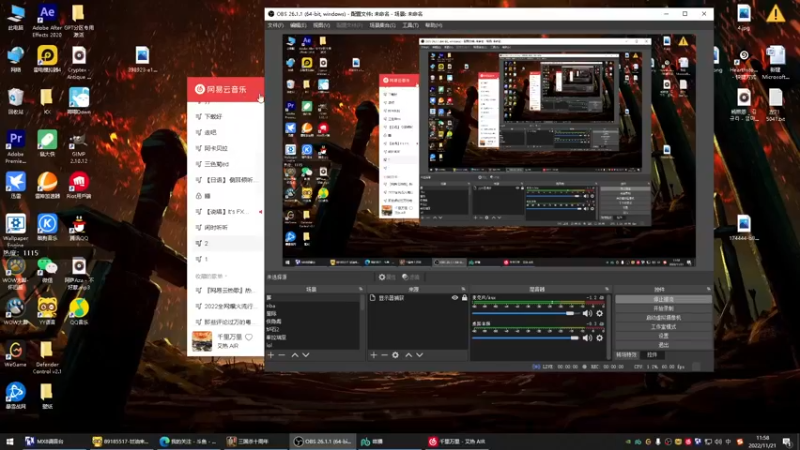Screen dimensions: 800x450
Task: Open settings gear for Desktop Audio channel
Action: [x=599, y=338]
